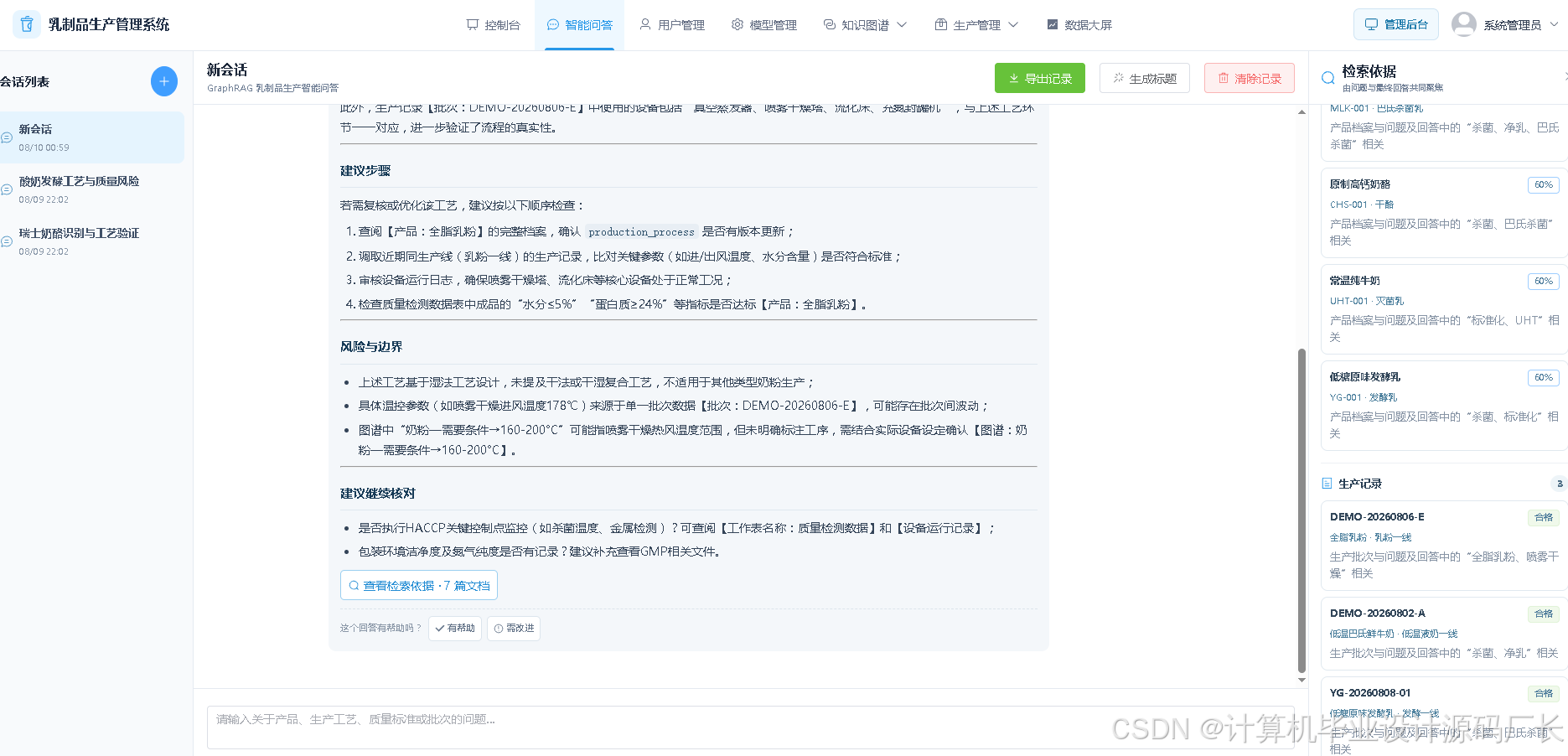This screenshot has width=1568, height=756.
Task: Open 原制高钙奶酪 product card
Action: tap(1443, 213)
